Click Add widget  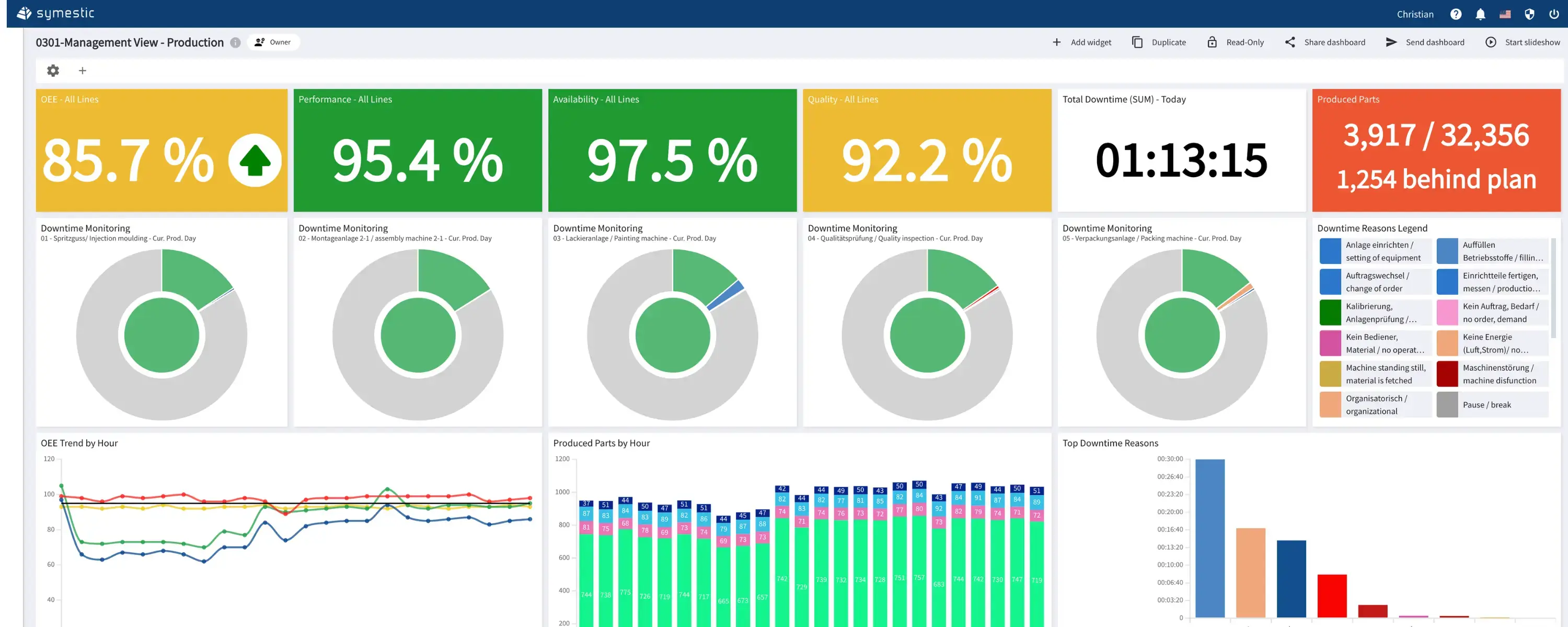pyautogui.click(x=1081, y=42)
